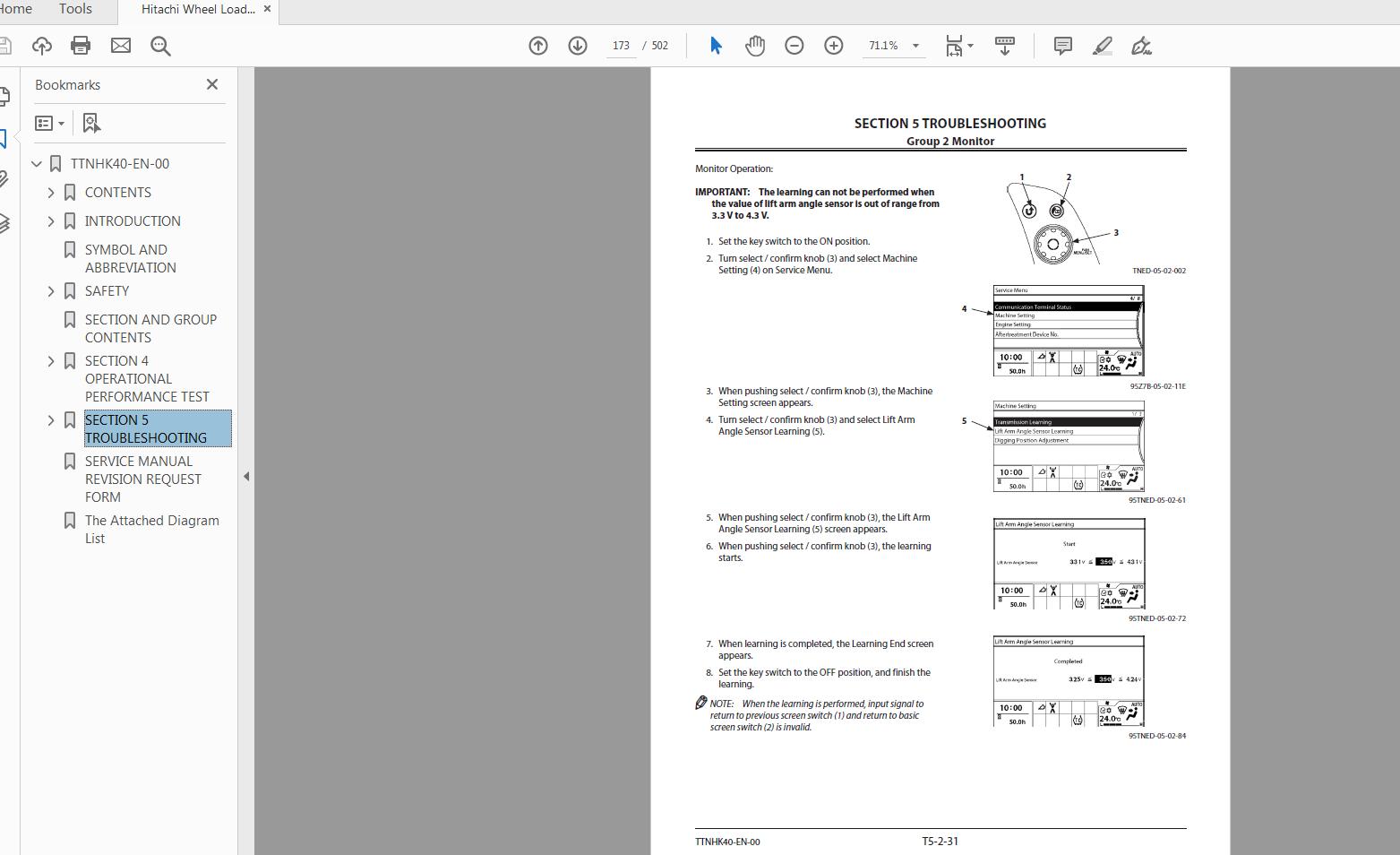
Task: Open the bookmark options menu
Action: (48, 123)
